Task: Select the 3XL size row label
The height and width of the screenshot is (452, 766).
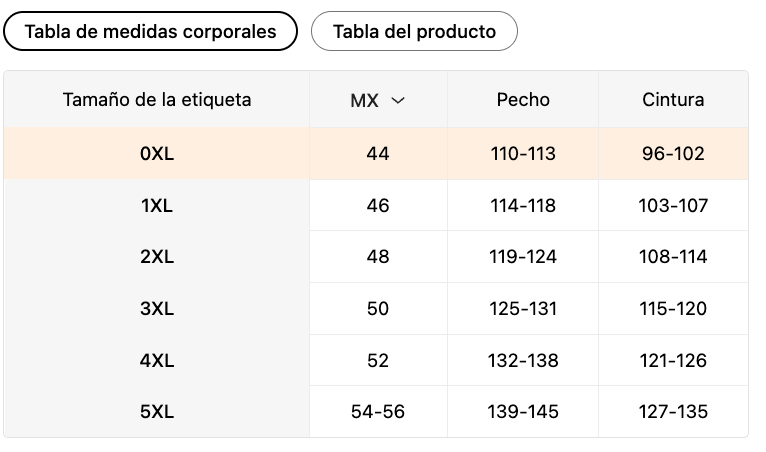Action: 157,309
